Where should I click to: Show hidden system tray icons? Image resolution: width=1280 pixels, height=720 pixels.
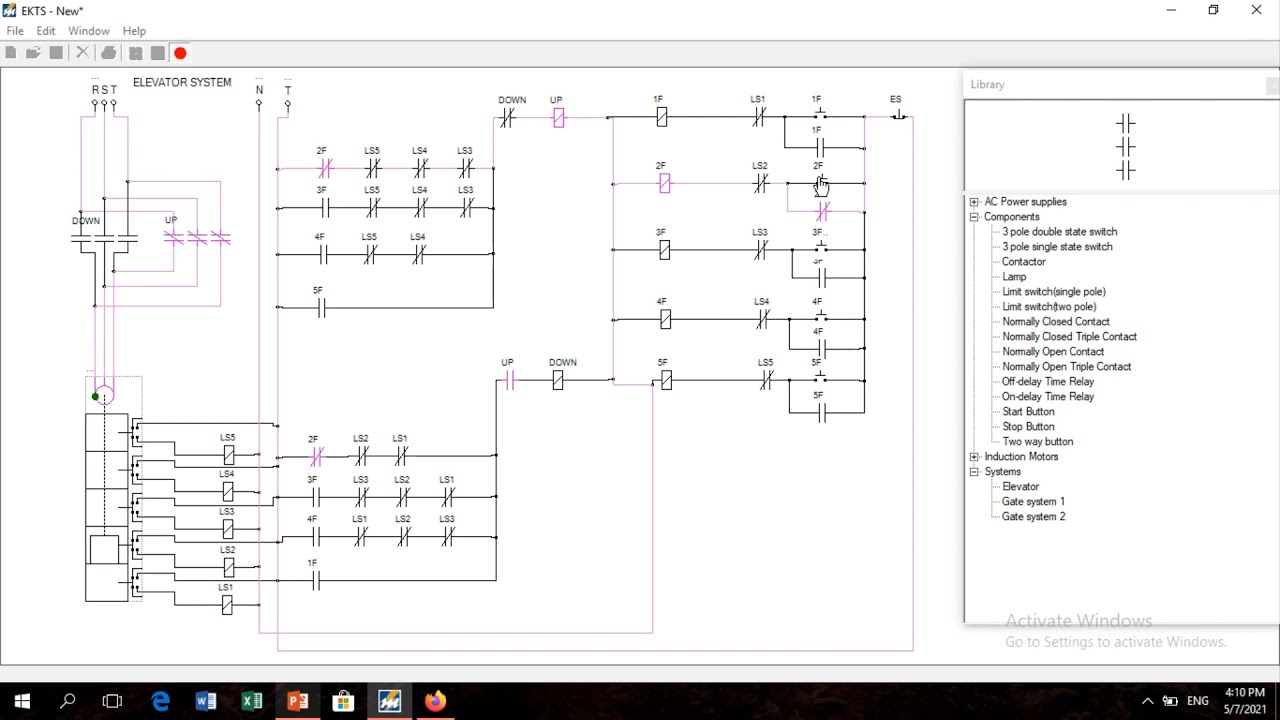pyautogui.click(x=1147, y=701)
